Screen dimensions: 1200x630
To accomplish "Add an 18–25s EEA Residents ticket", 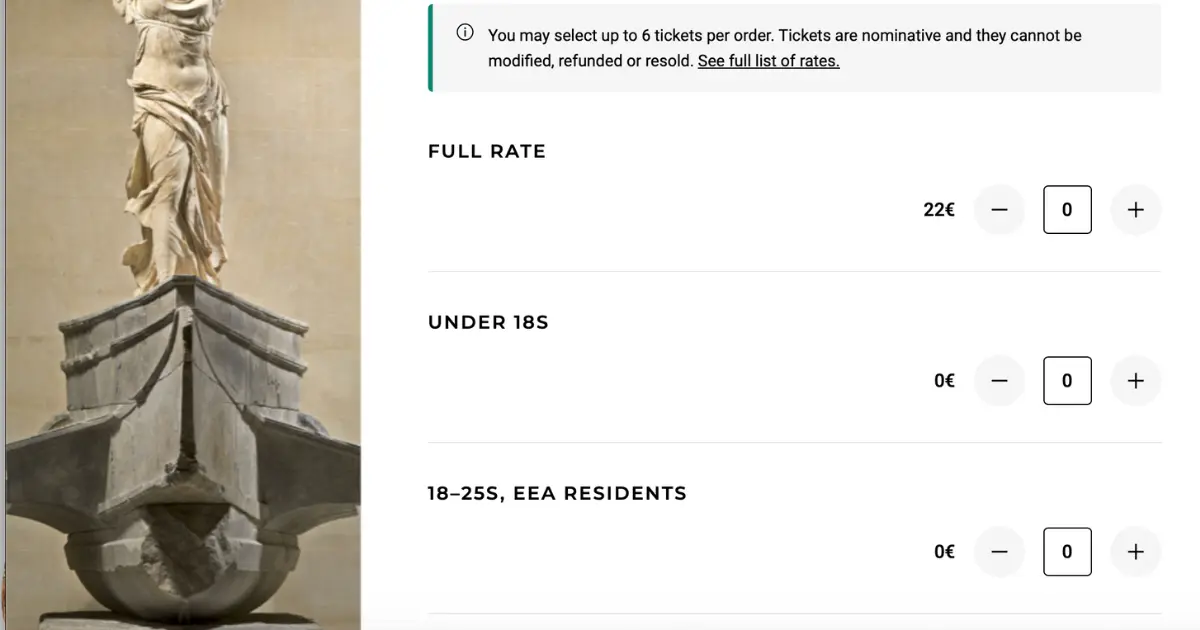I will [x=1135, y=552].
